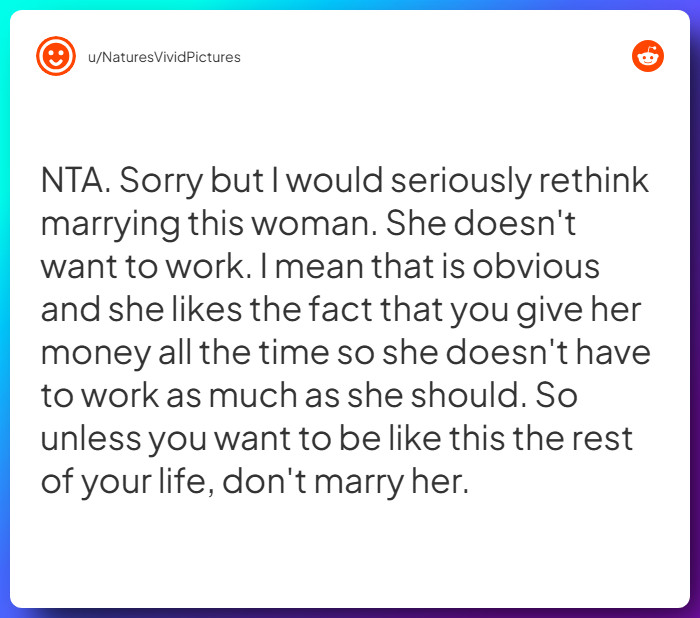This screenshot has width=700, height=618.
Task: Open u/NaturesVividPictures profile link
Action: pyautogui.click(x=164, y=57)
